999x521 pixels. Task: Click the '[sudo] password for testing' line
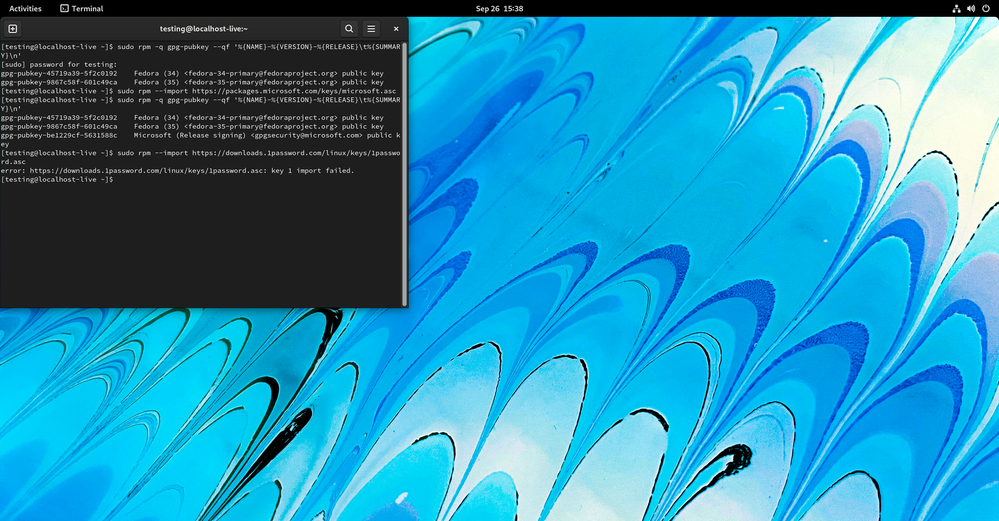coord(59,65)
